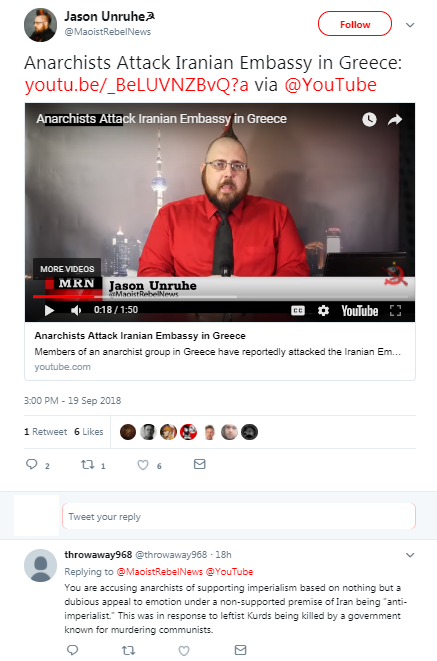437x661 pixels.
Task: Expand tweet options chevron beside Follow
Action: click(x=410, y=25)
